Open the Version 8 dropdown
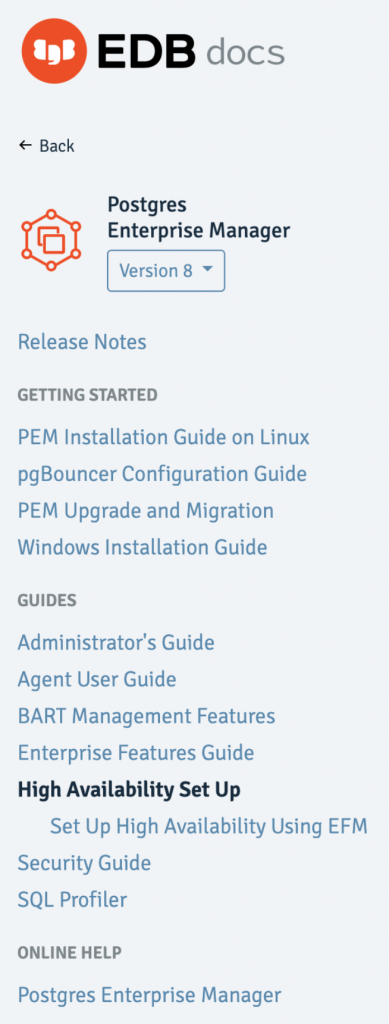Viewport: 389px width, 1024px height. click(166, 270)
